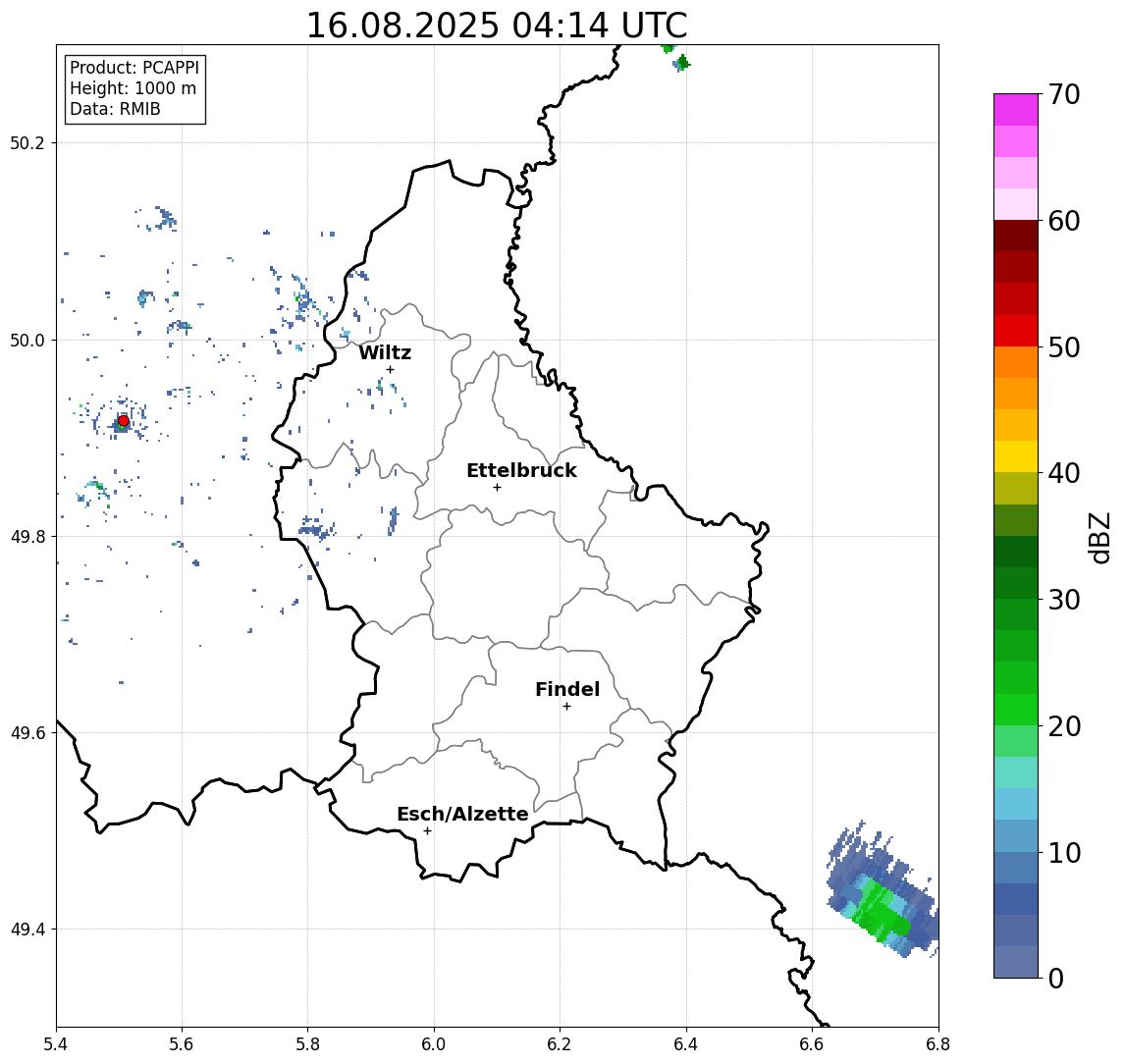The height and width of the screenshot is (1064, 1124).
Task: Click the colorbar tick label 0
Action: (1056, 979)
